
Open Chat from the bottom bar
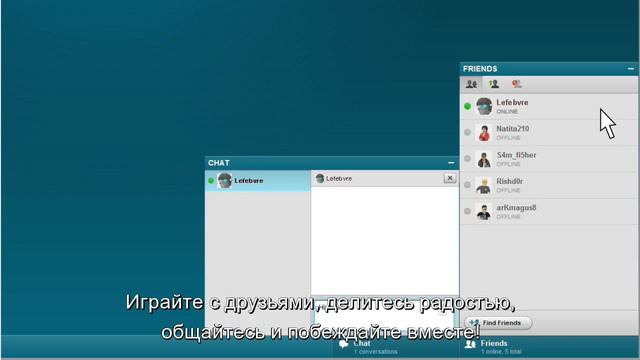point(396,347)
